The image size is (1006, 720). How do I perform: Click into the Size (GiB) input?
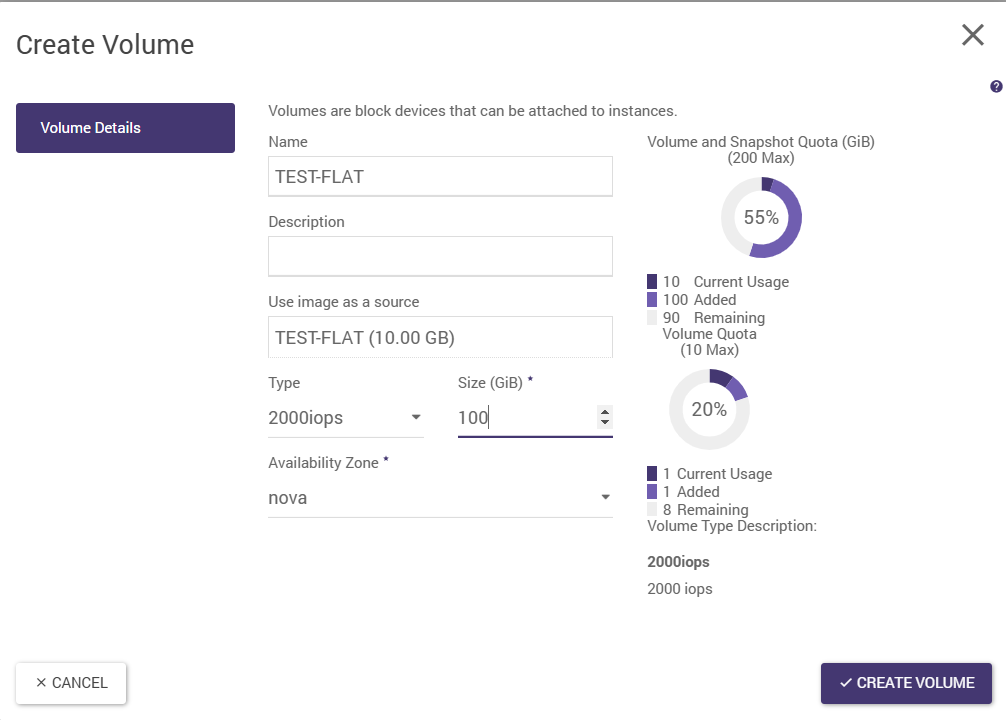[x=524, y=418]
